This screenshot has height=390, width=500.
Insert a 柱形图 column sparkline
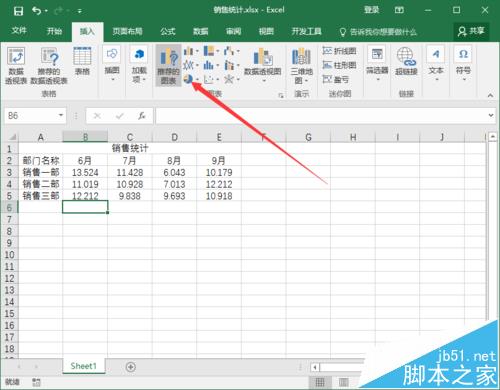[339, 65]
